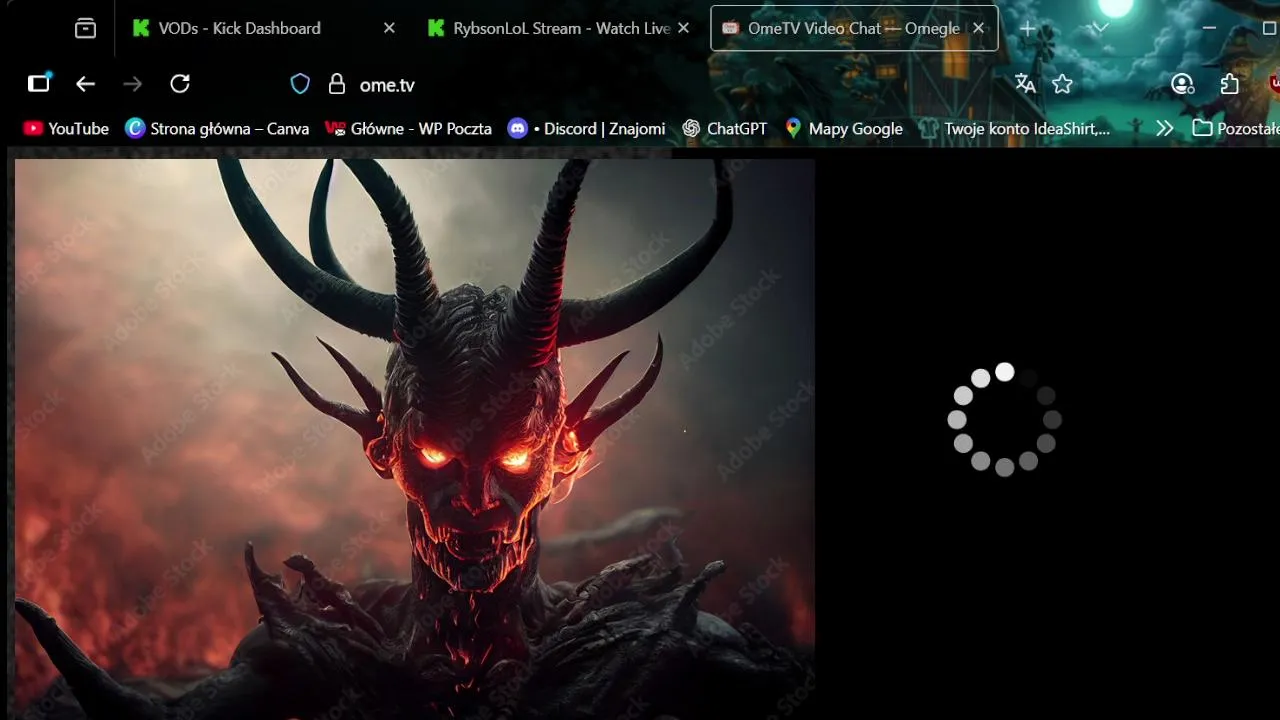Close the RybsonLoL Stream tab
The width and height of the screenshot is (1280, 720).
(x=683, y=28)
